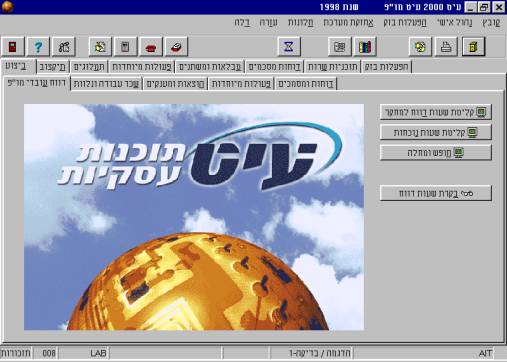Switch to the תקציב tab
This screenshot has width=507, height=362.
(x=53, y=67)
